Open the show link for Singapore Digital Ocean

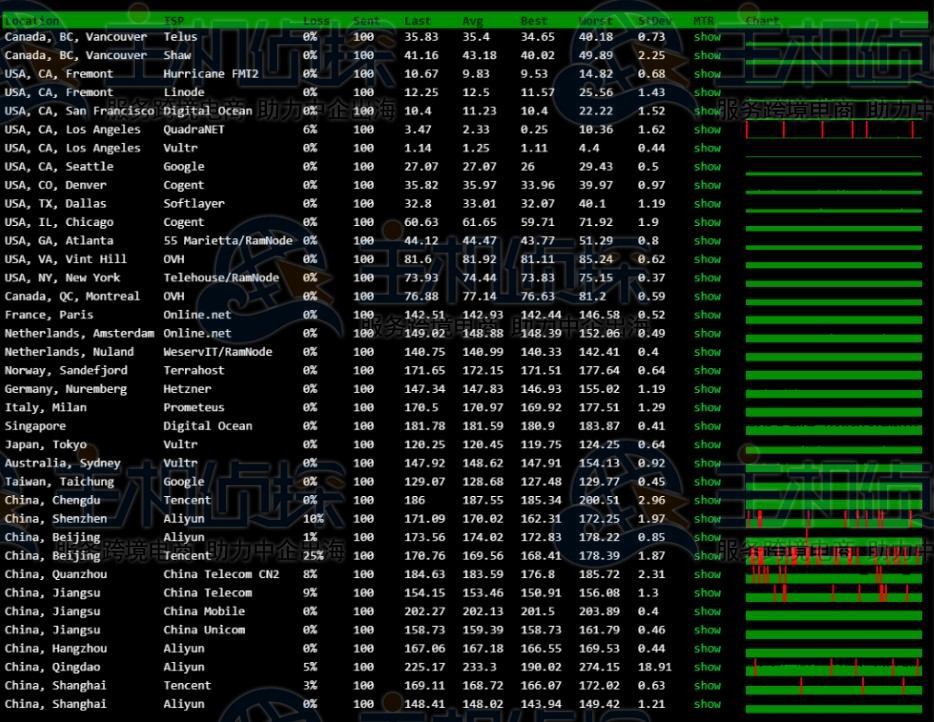707,426
